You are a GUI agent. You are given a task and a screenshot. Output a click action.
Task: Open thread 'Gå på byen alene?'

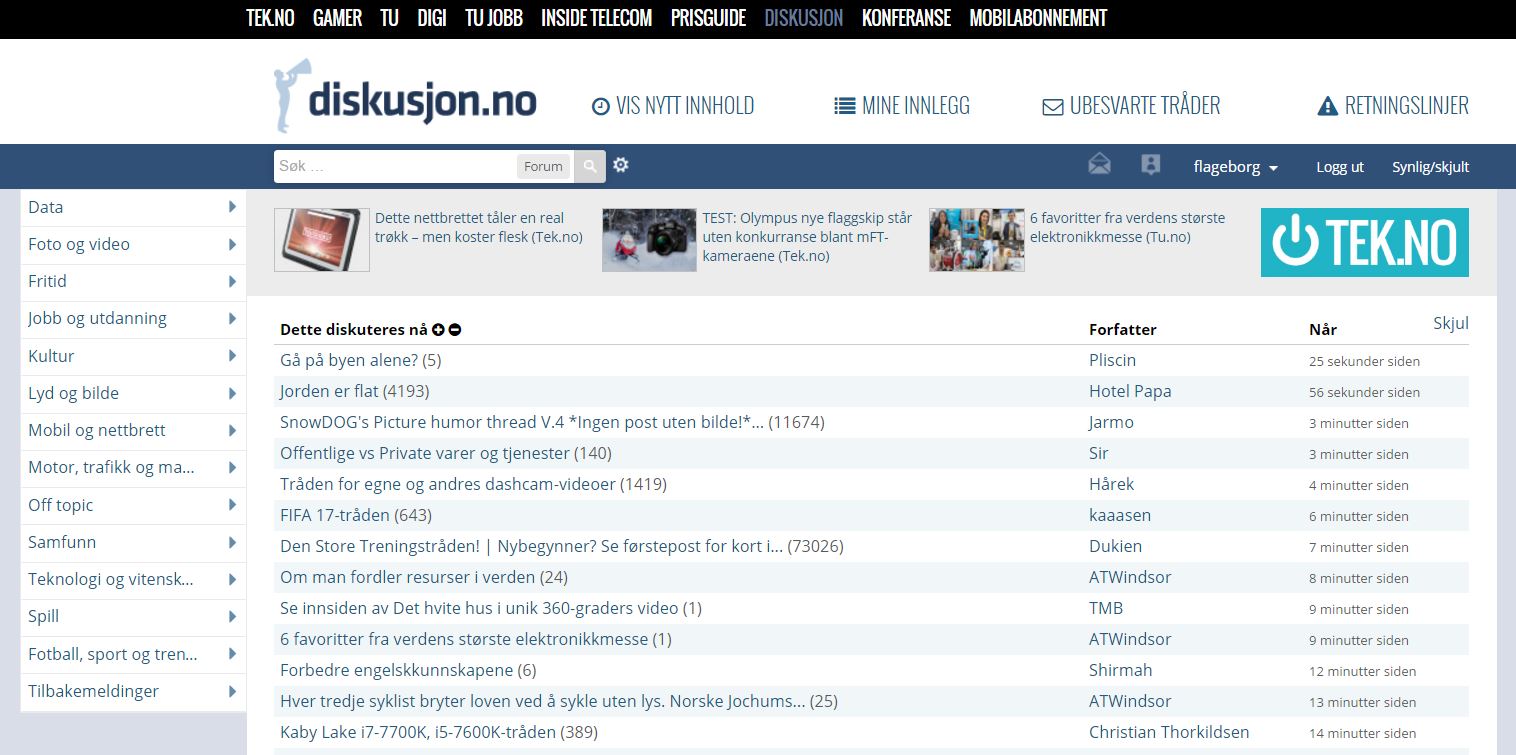coord(349,360)
